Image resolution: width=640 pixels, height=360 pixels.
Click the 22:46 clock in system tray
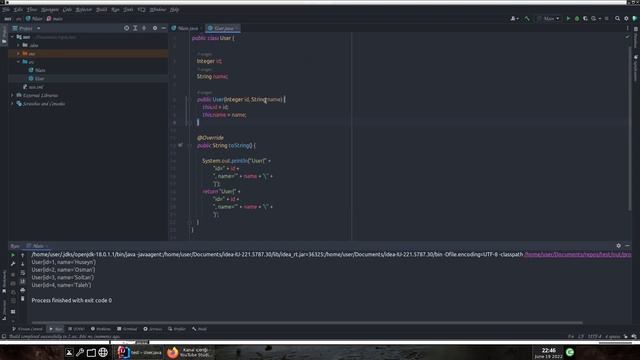[x=549, y=350]
